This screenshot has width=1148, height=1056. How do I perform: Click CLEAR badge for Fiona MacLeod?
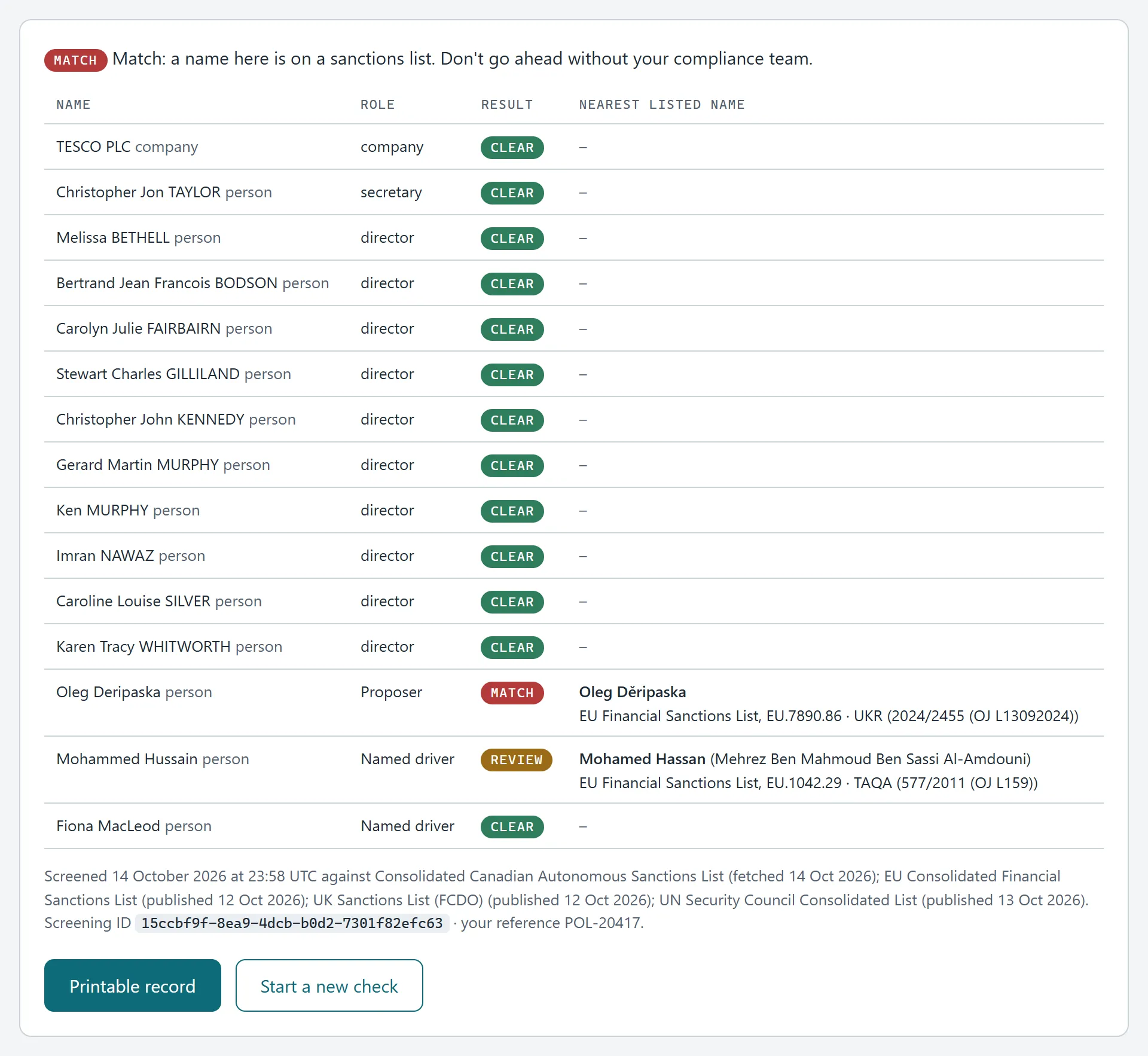(512, 826)
